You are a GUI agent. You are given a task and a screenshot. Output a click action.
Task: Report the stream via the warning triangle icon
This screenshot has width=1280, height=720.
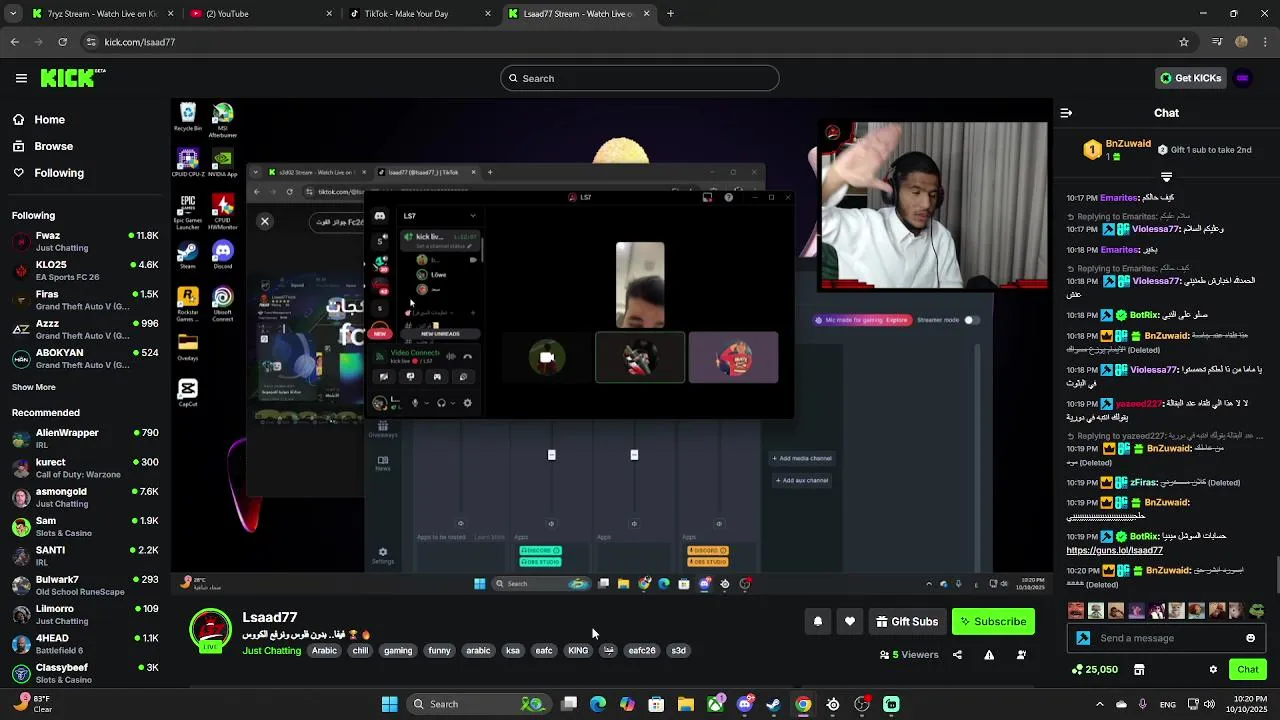click(989, 655)
